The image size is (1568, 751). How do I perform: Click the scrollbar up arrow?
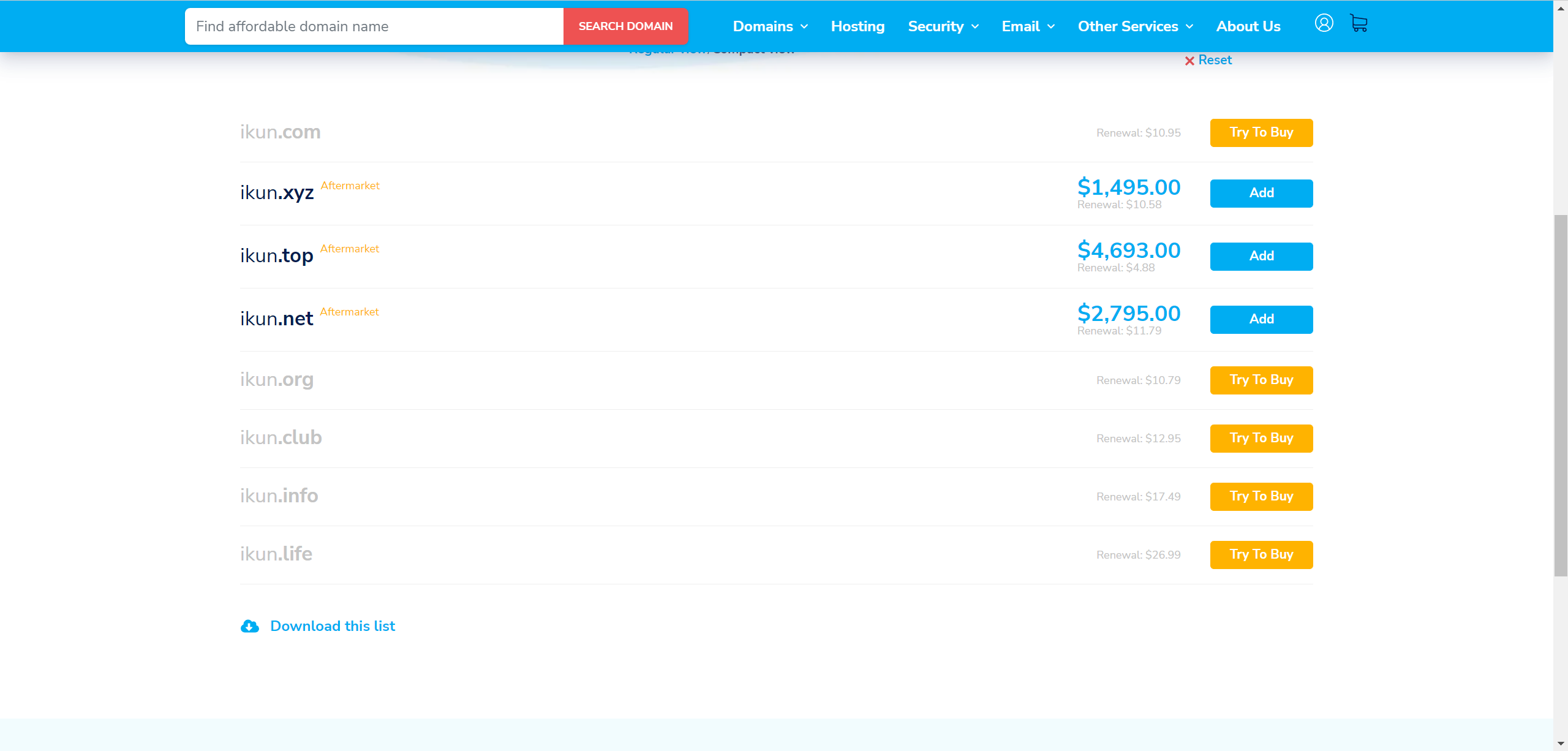coord(1561,8)
